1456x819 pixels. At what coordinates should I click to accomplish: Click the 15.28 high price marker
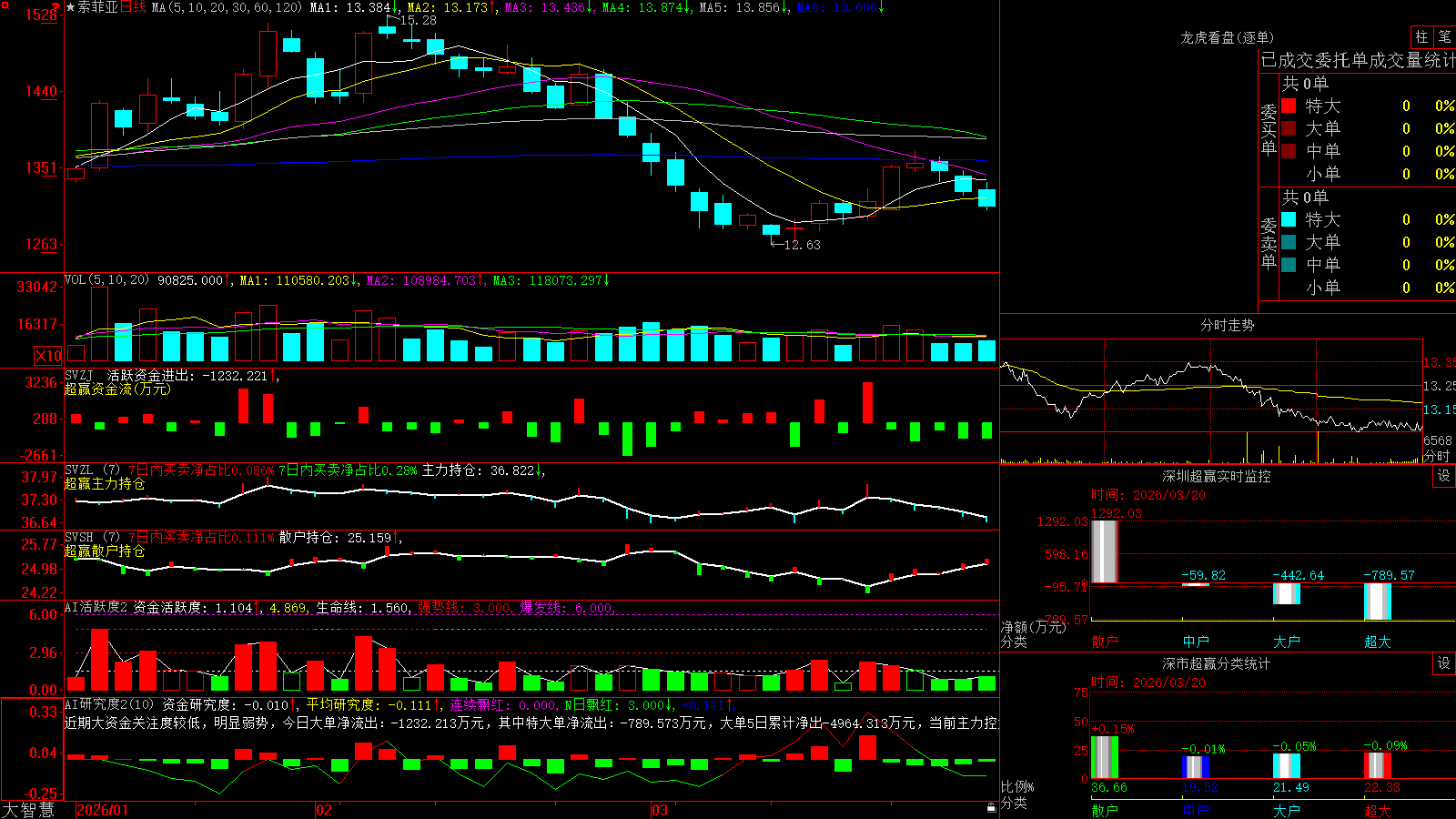(418, 20)
